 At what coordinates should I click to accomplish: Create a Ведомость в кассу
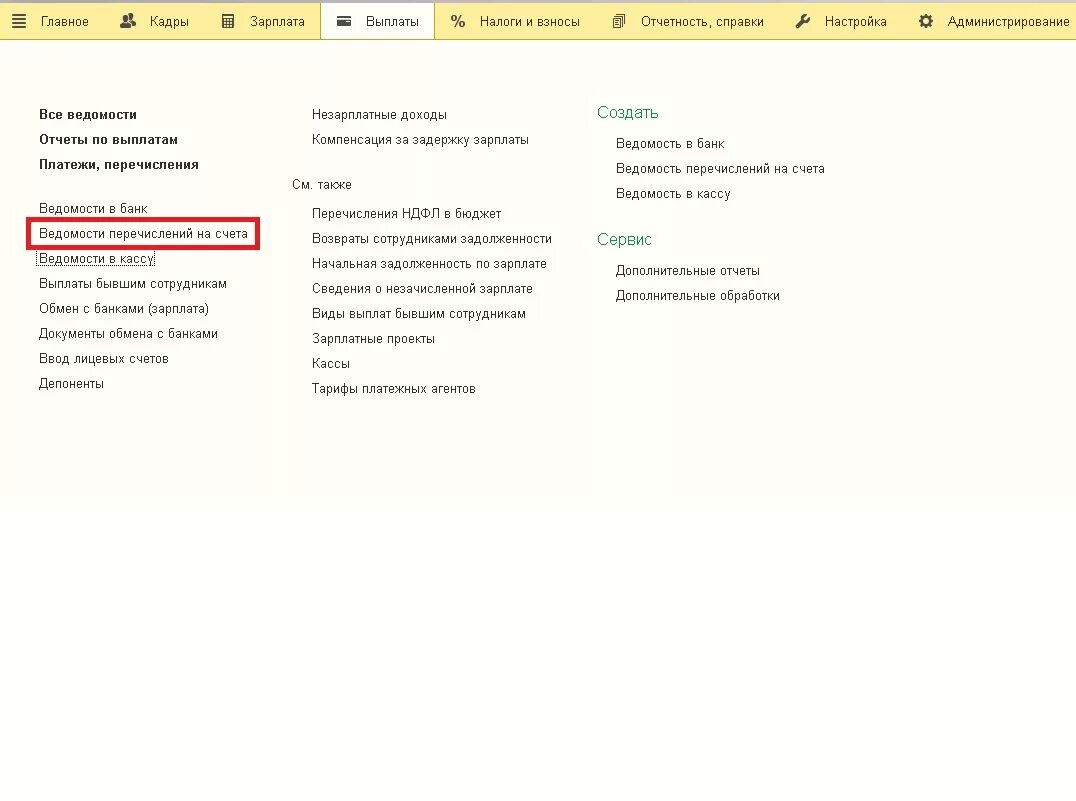[674, 193]
